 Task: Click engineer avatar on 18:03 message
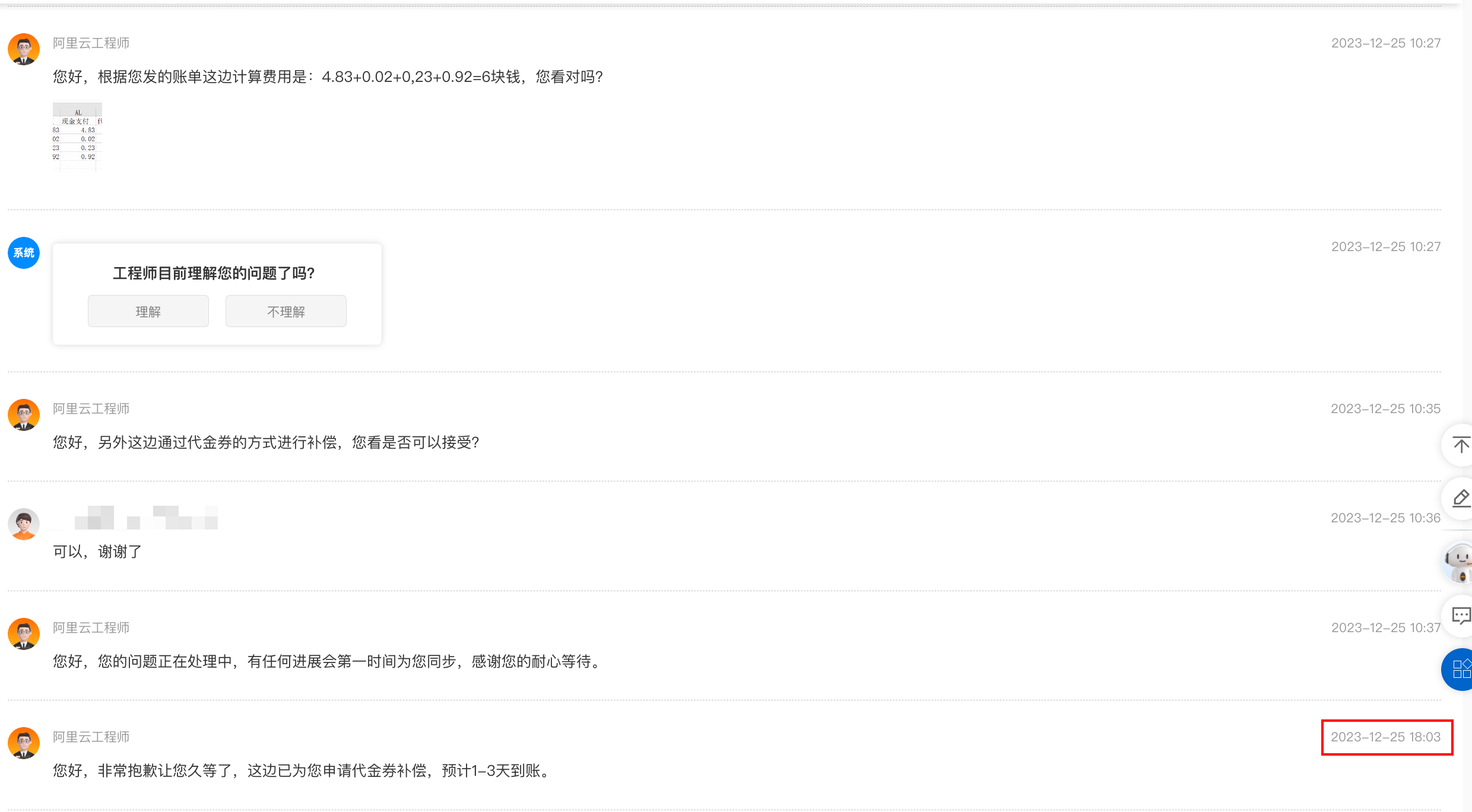click(x=24, y=743)
